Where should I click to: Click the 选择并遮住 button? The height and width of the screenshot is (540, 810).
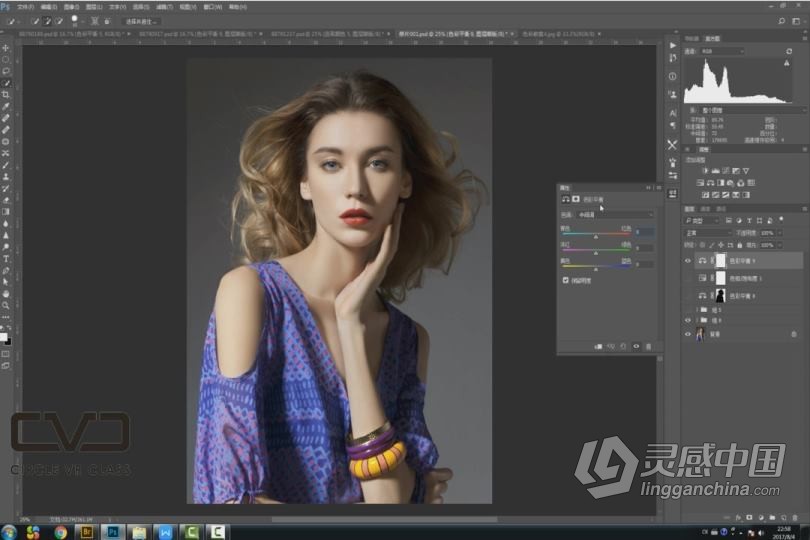click(141, 22)
